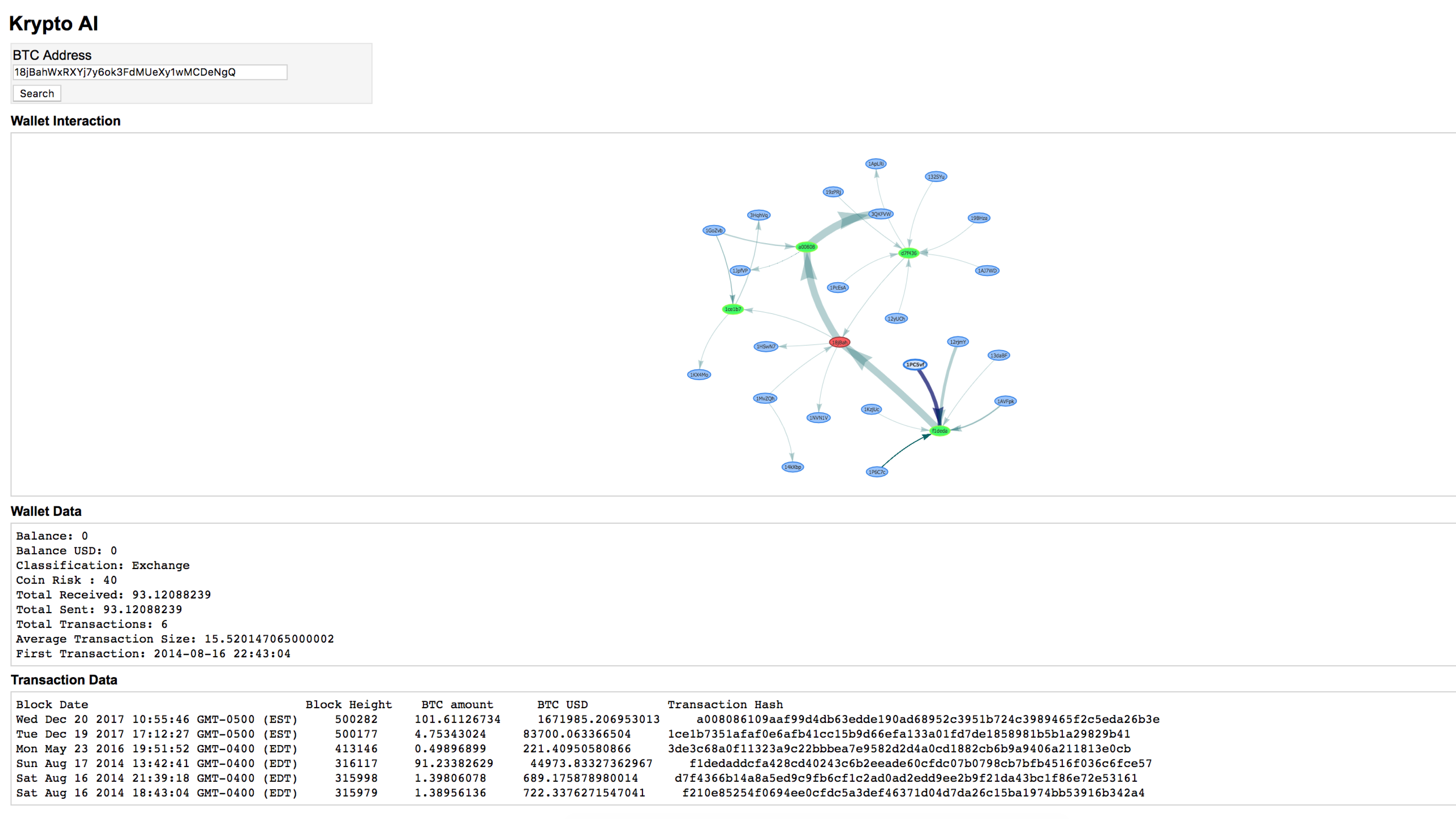Click the 1P6C7c wallet node
This screenshot has height=819, width=1456.
coord(877,471)
